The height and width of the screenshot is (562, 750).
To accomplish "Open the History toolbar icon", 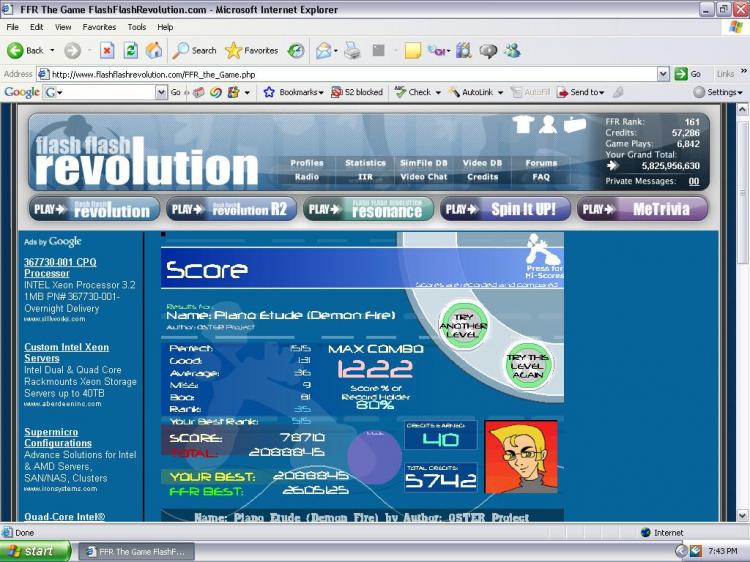I will point(296,50).
